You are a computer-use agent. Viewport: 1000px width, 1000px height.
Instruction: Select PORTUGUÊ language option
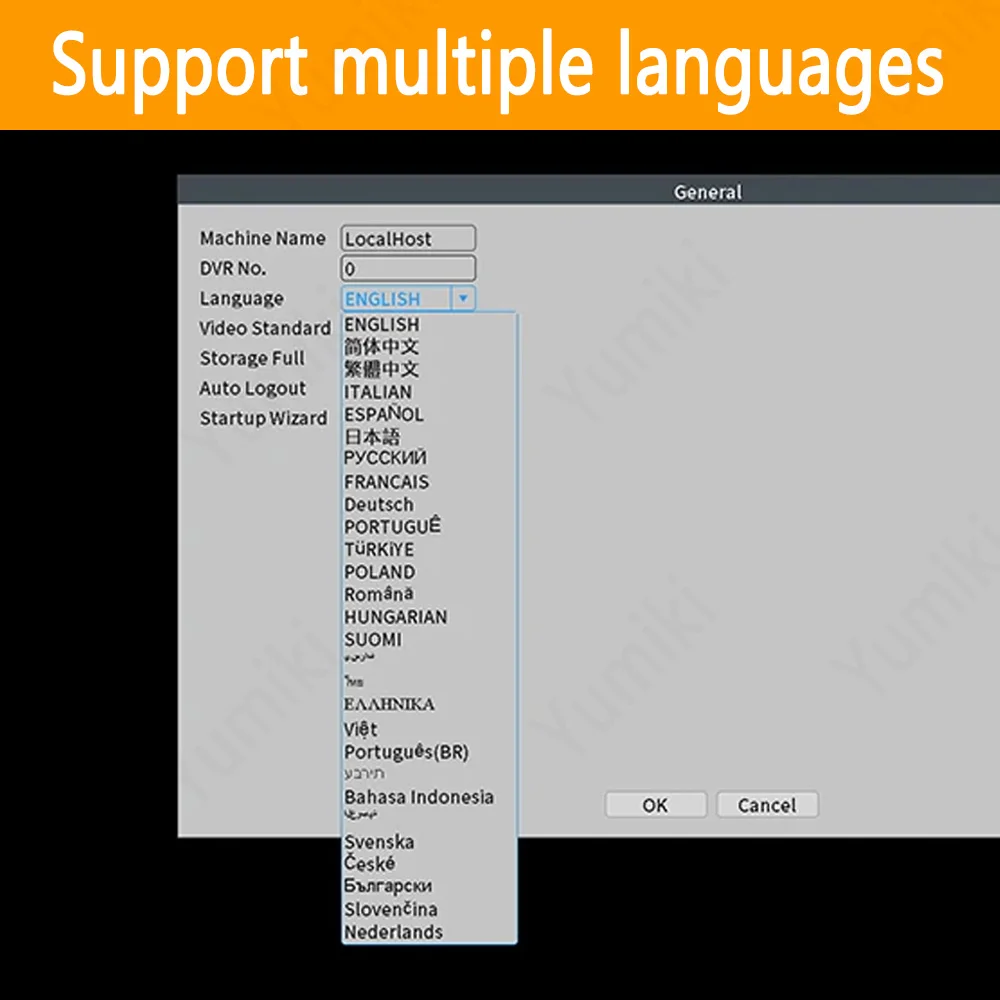(x=392, y=526)
